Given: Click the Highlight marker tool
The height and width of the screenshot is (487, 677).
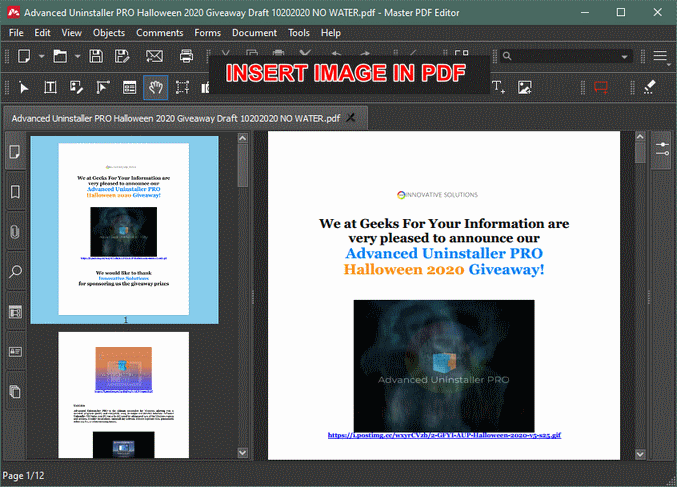Looking at the screenshot, I should [649, 87].
